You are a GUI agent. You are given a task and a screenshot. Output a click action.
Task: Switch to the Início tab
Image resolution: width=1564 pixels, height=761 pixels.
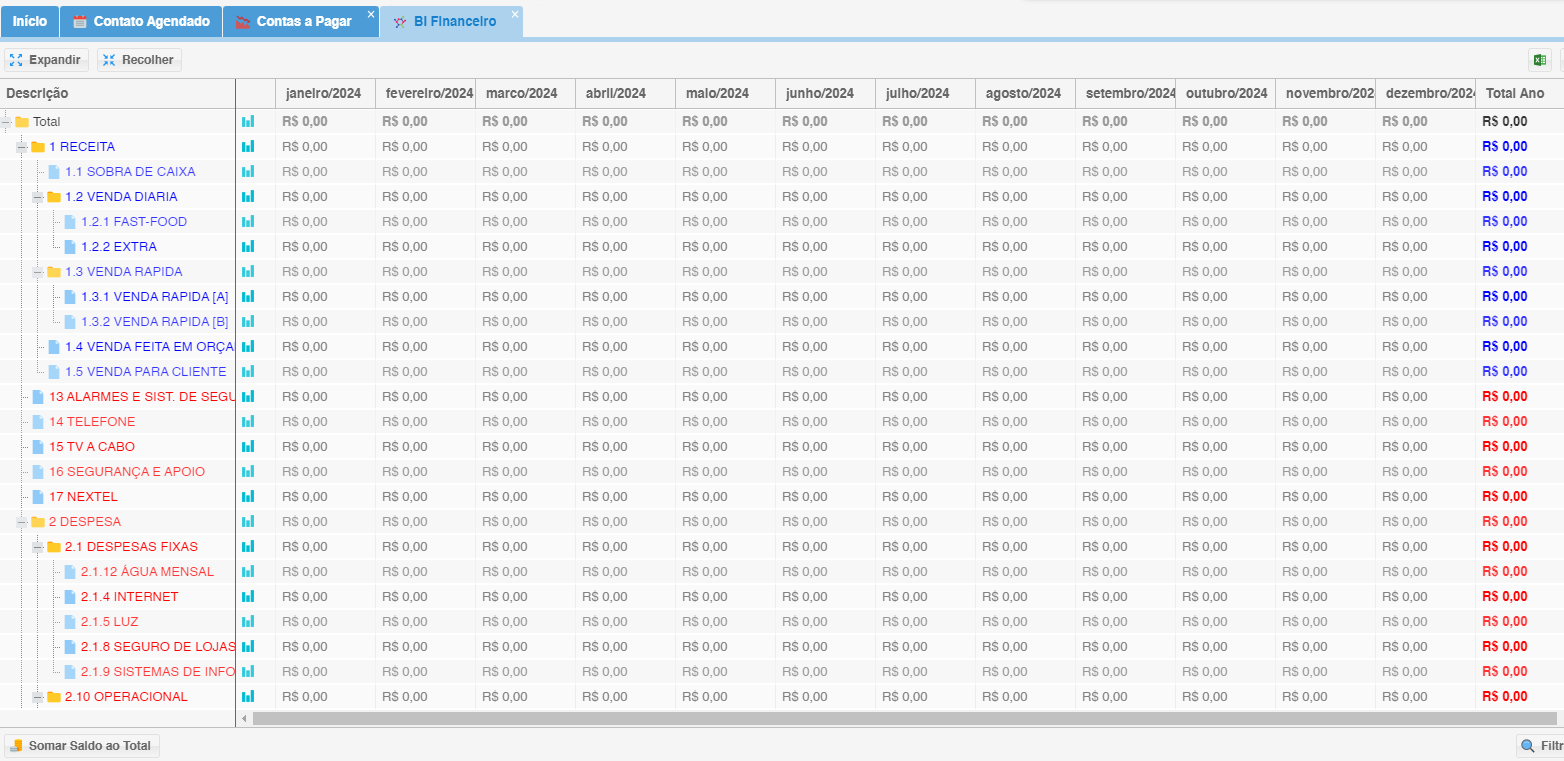click(x=29, y=21)
